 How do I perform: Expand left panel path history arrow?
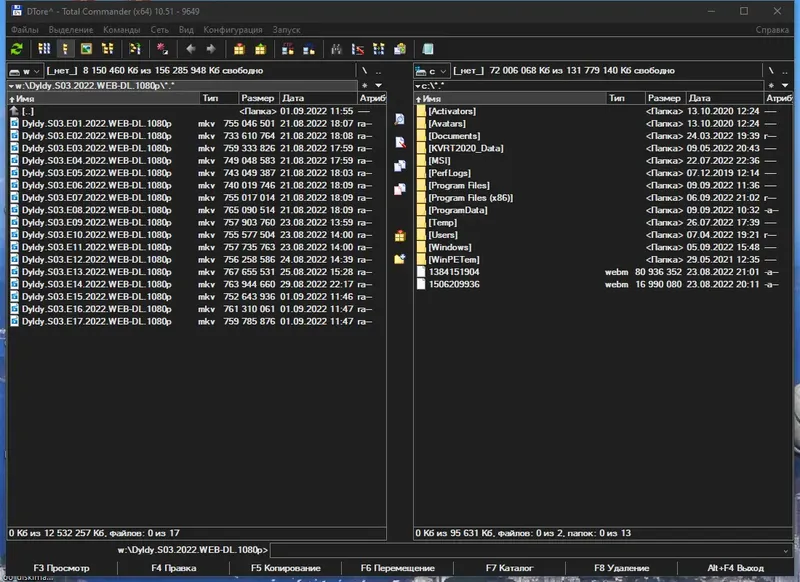point(11,86)
